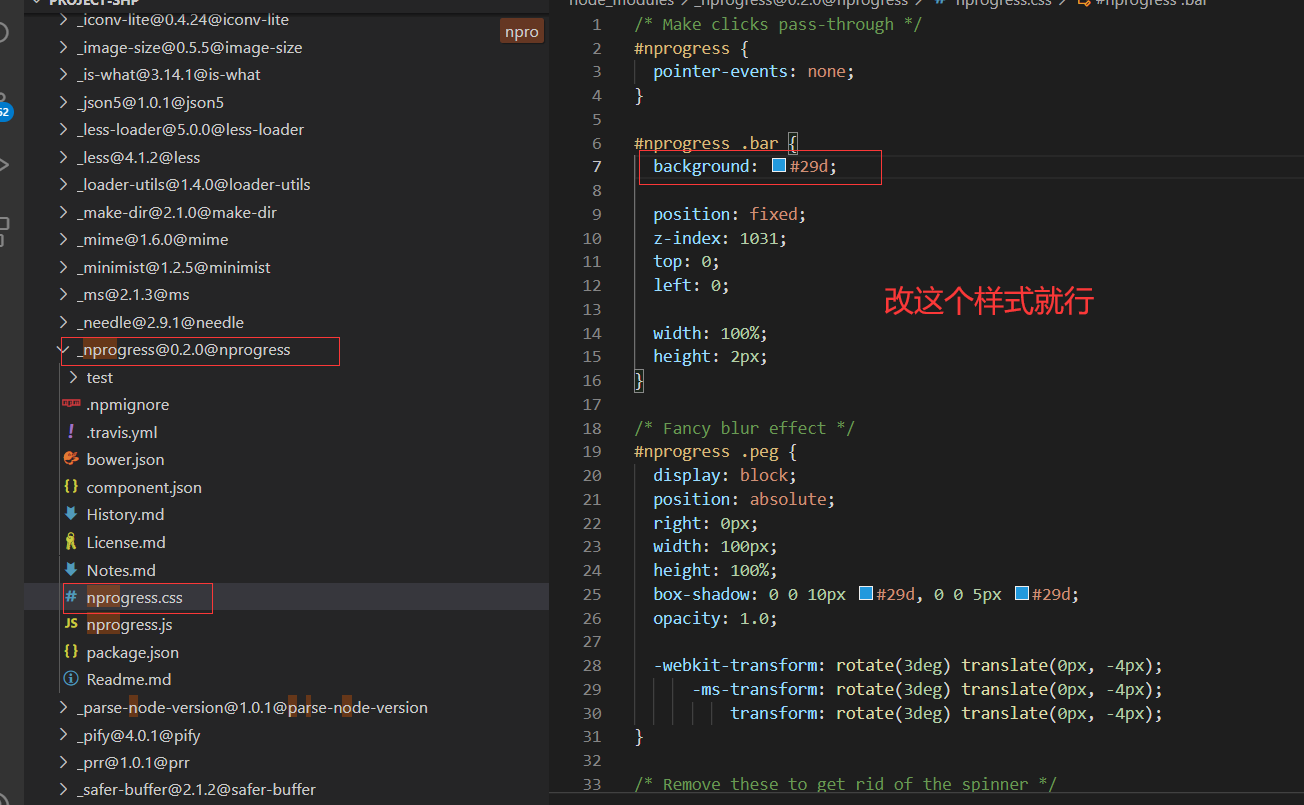Click the markdown arrow icon beside Notes.md
Image resolution: width=1304 pixels, height=805 pixels.
point(71,570)
